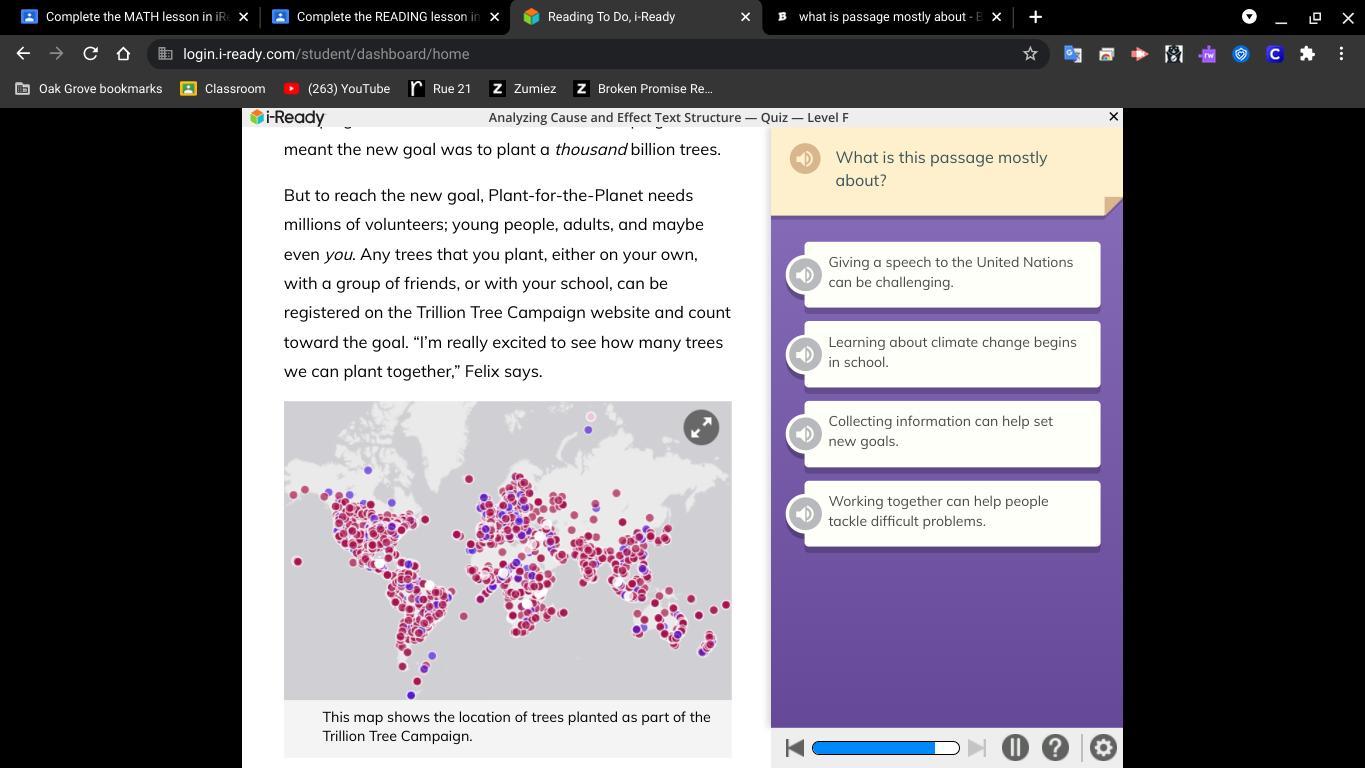Pause the i-Ready lesson
The image size is (1365, 768).
click(1015, 748)
